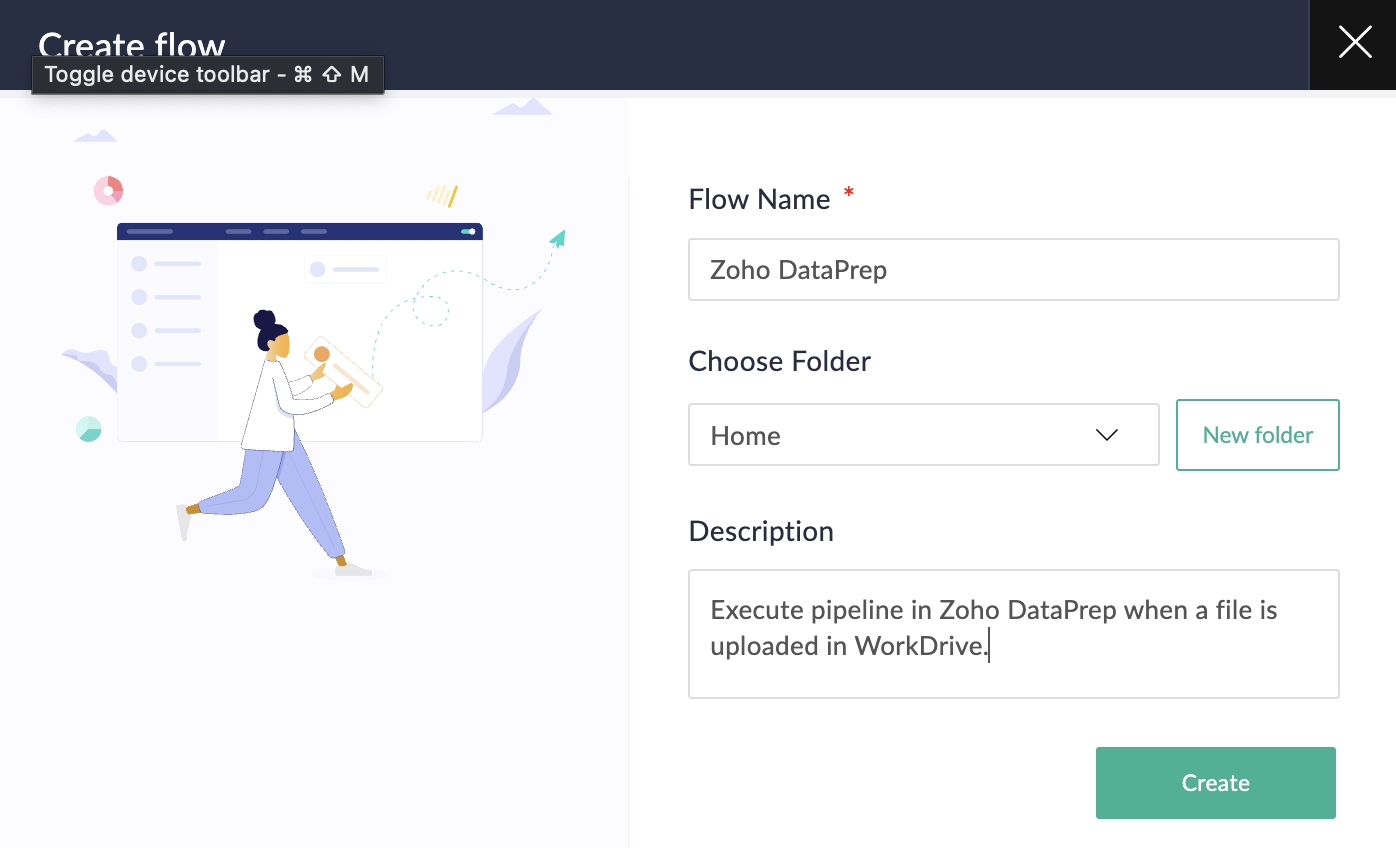Click the Flow Name input field
Screen dimensions: 1396x848
(x=1014, y=269)
